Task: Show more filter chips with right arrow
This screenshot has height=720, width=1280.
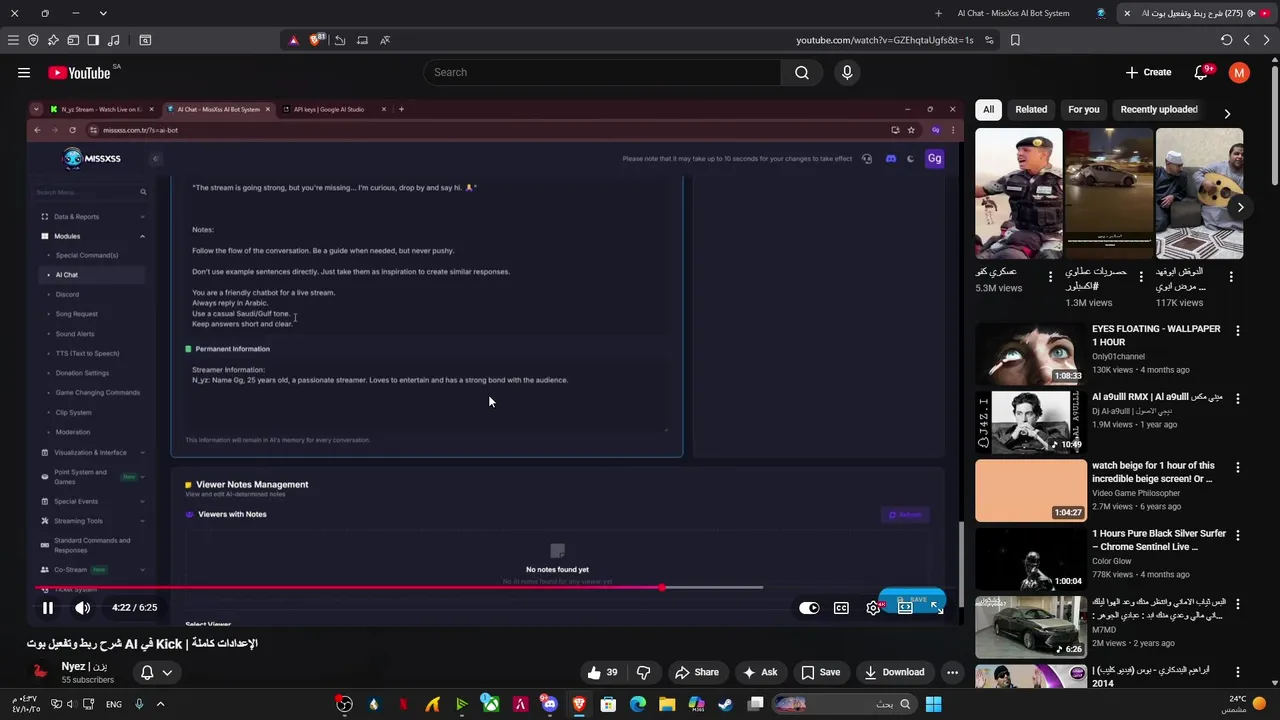Action: click(1227, 113)
